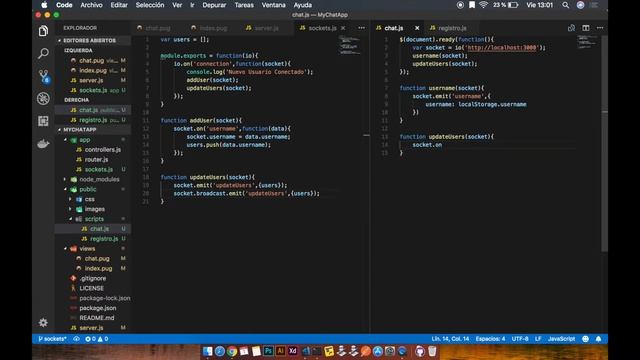Open .gitignore in file tree
640x360 pixels.
click(93, 278)
